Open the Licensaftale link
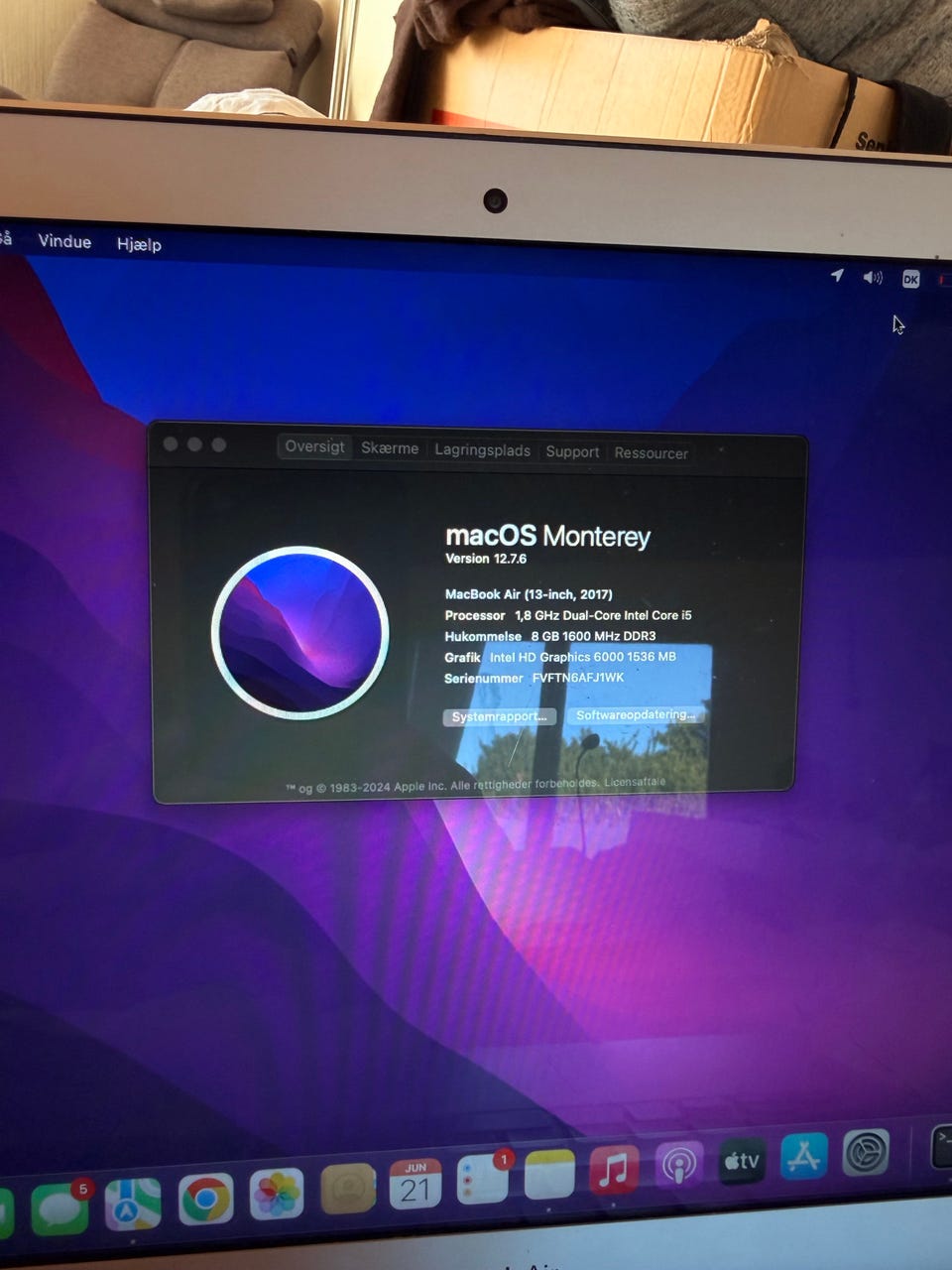The width and height of the screenshot is (952, 1270). 635,782
